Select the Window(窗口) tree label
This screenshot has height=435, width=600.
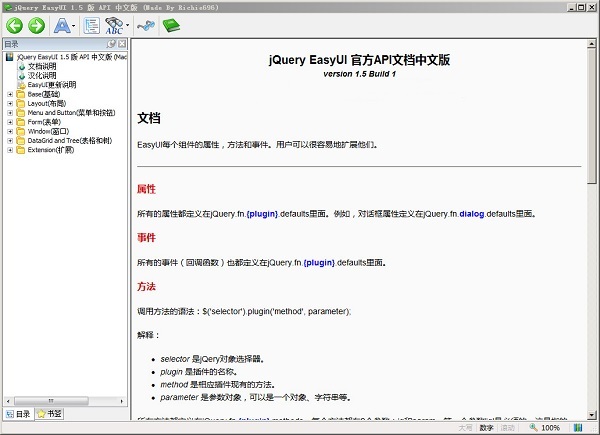pyautogui.click(x=48, y=131)
